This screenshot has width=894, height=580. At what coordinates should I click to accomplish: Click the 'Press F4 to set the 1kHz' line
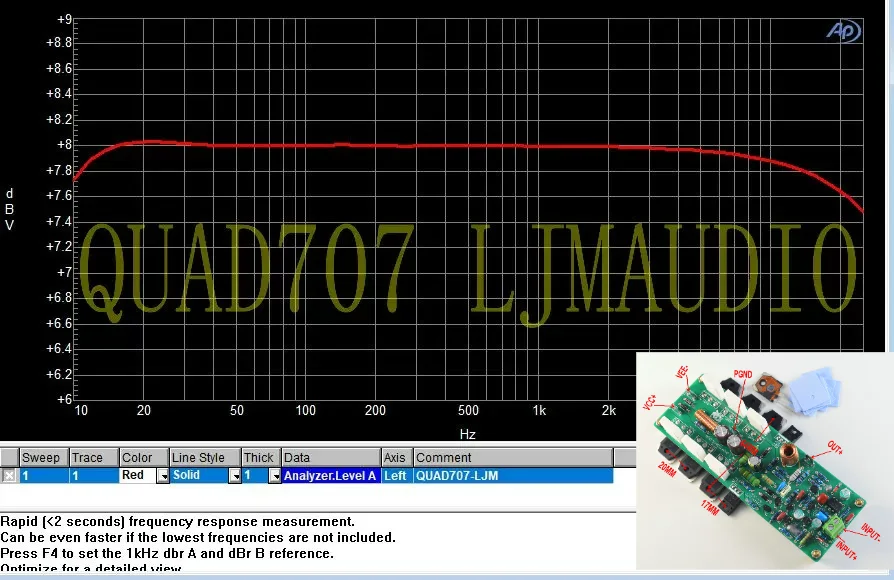pos(167,553)
